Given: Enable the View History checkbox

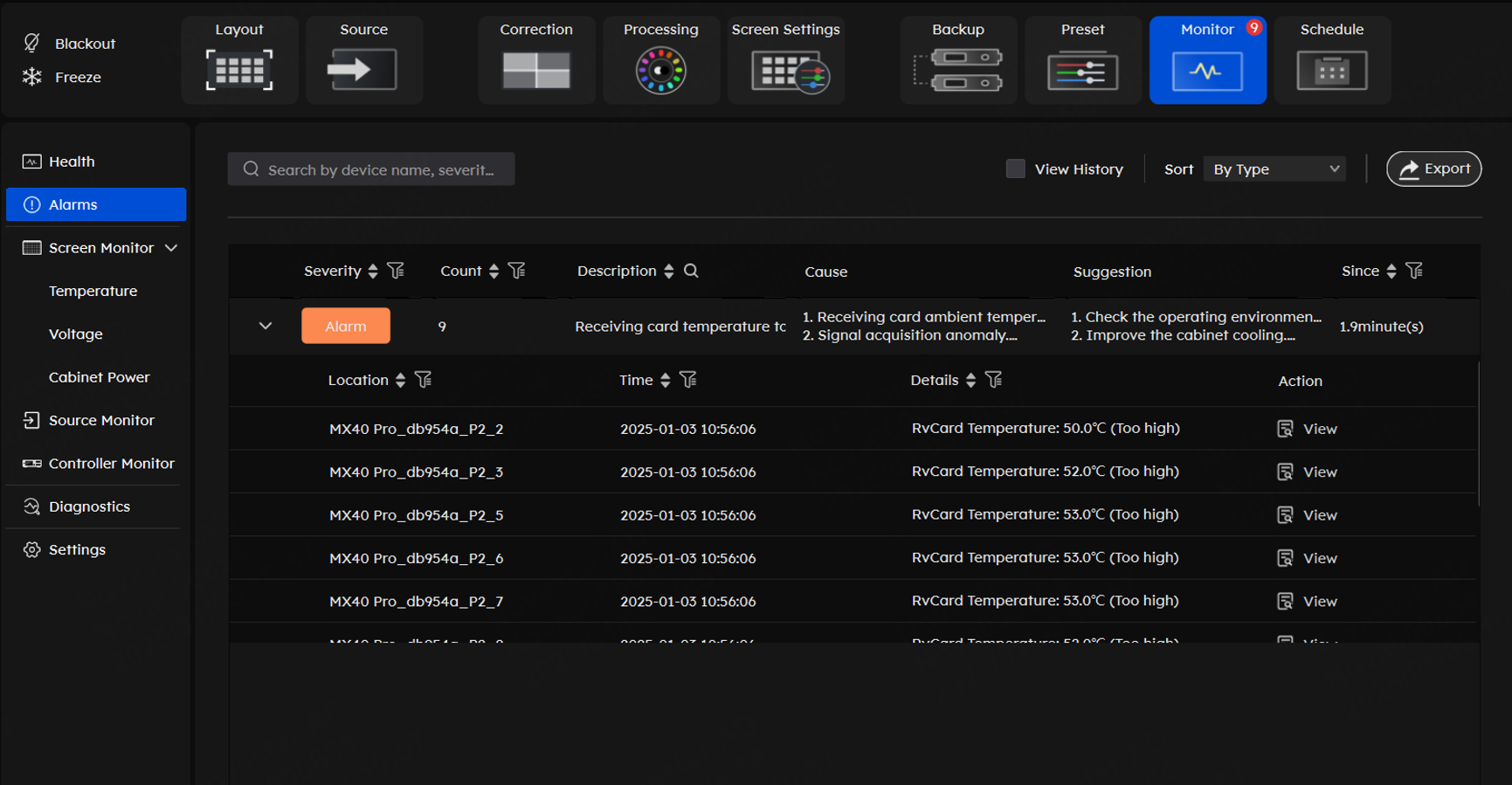Looking at the screenshot, I should [x=1015, y=169].
